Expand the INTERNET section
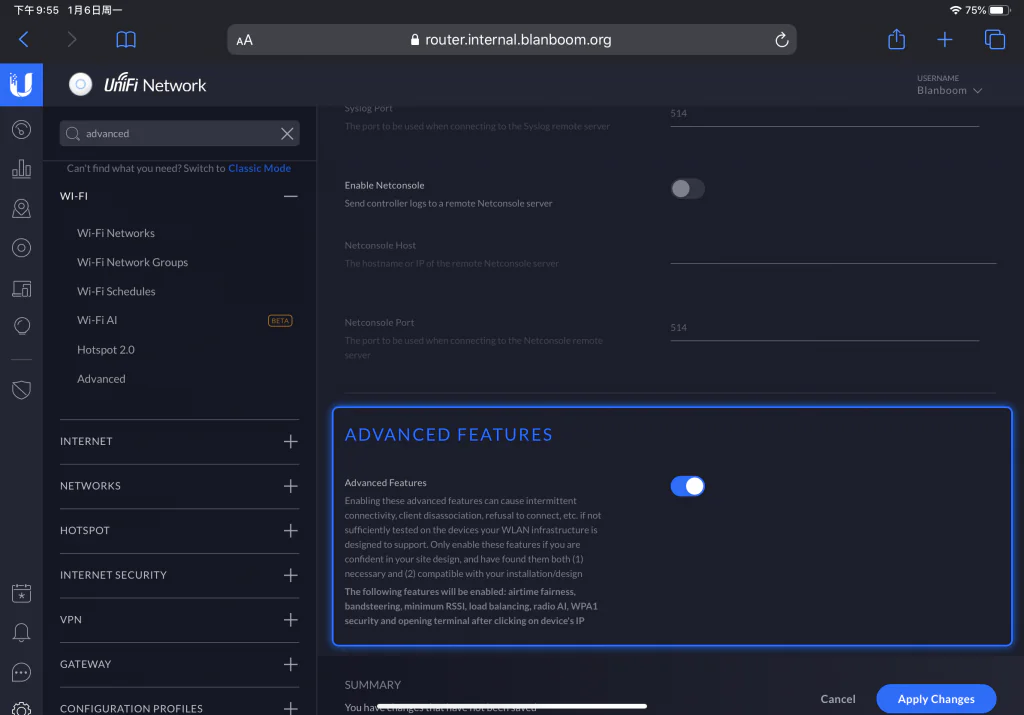Viewport: 1024px width, 715px height. click(291, 441)
